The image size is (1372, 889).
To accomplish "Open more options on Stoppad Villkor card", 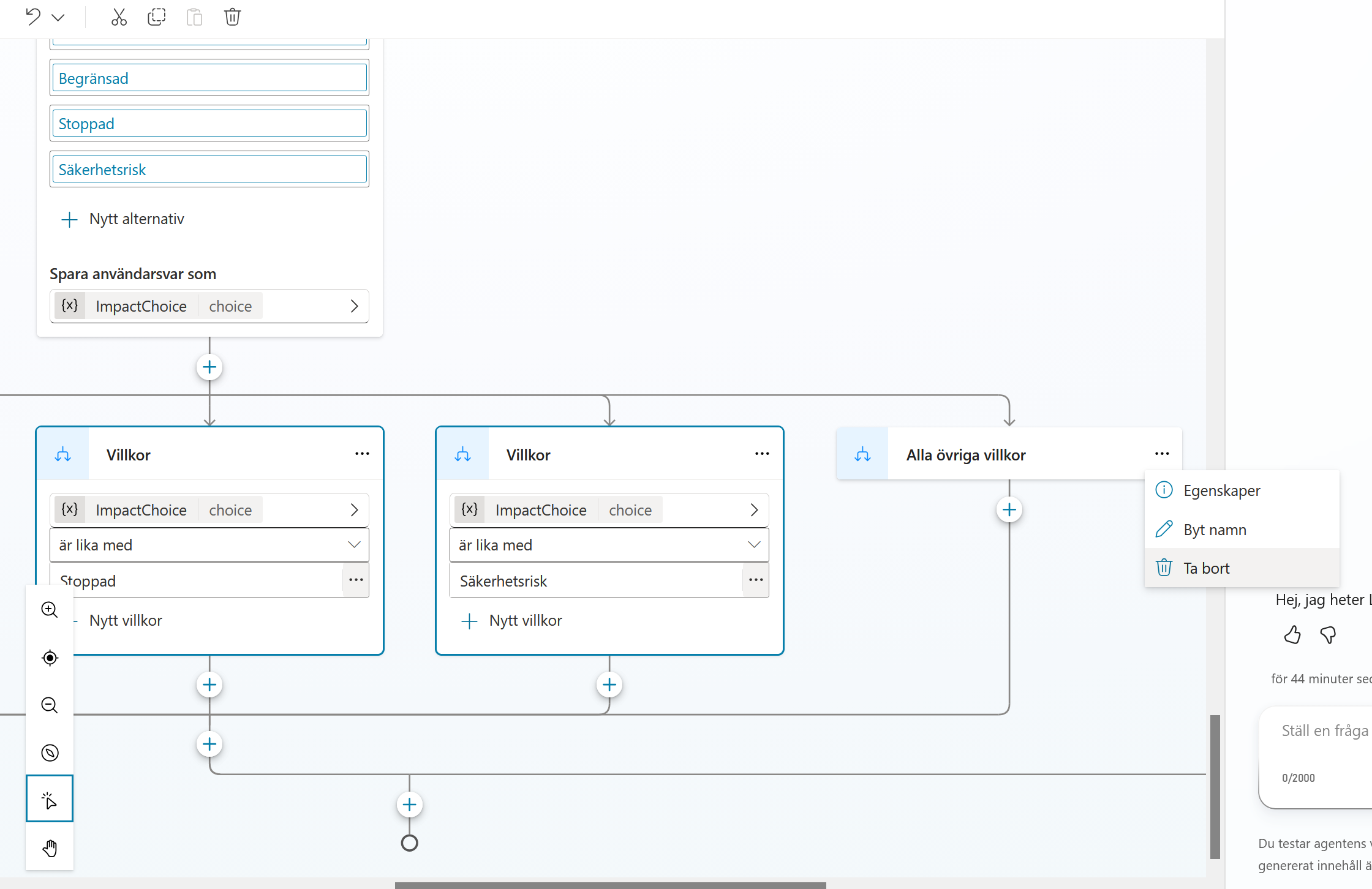I will [x=362, y=454].
